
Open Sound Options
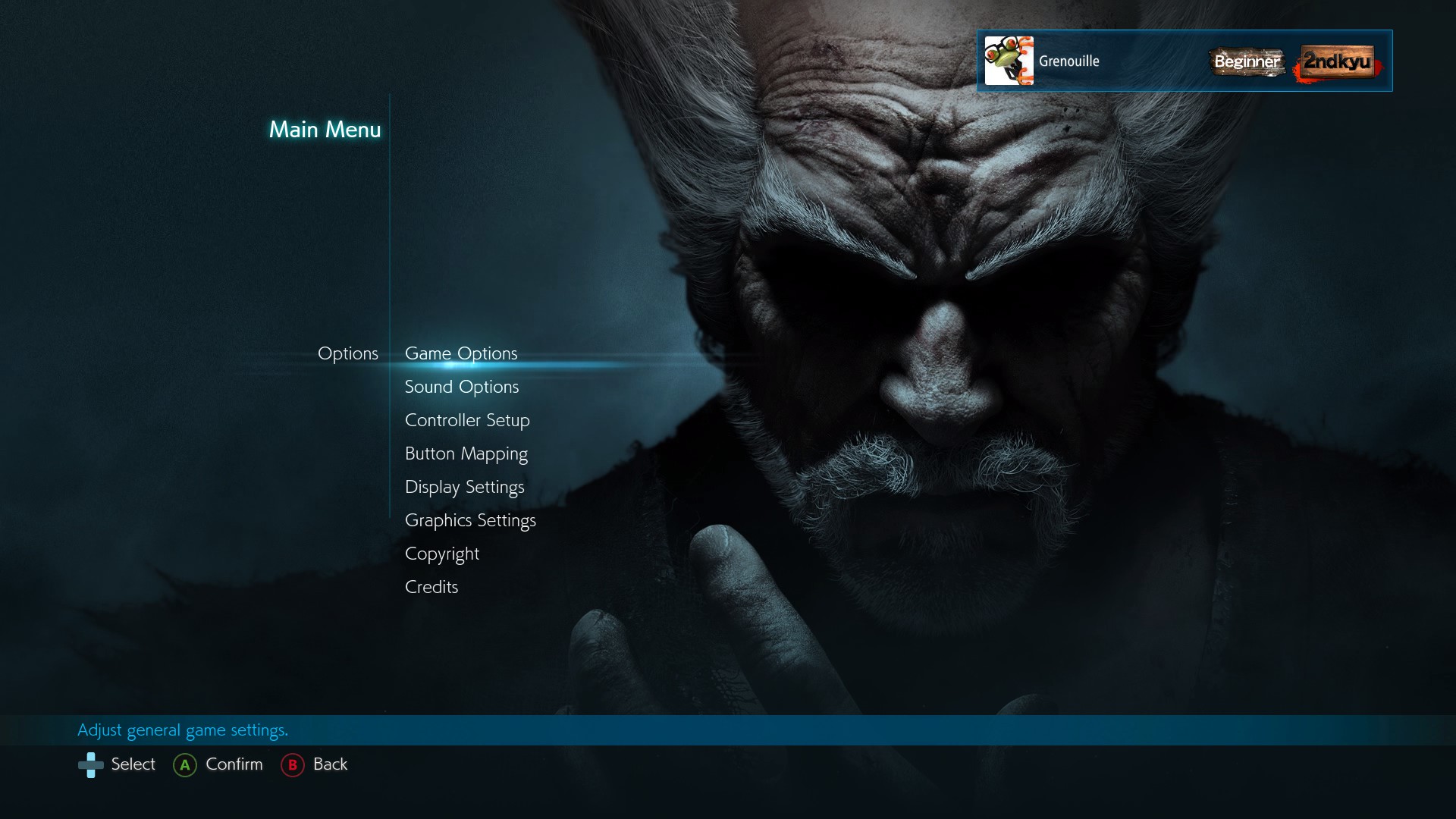[x=462, y=387]
